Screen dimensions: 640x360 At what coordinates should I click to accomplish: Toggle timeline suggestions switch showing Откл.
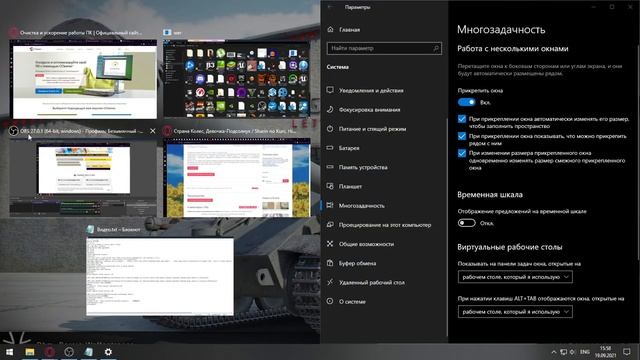pos(467,223)
